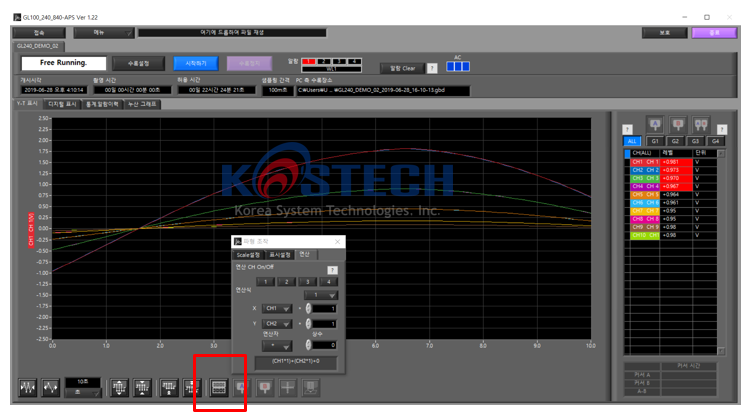Click the X coefficient input field

[324, 308]
